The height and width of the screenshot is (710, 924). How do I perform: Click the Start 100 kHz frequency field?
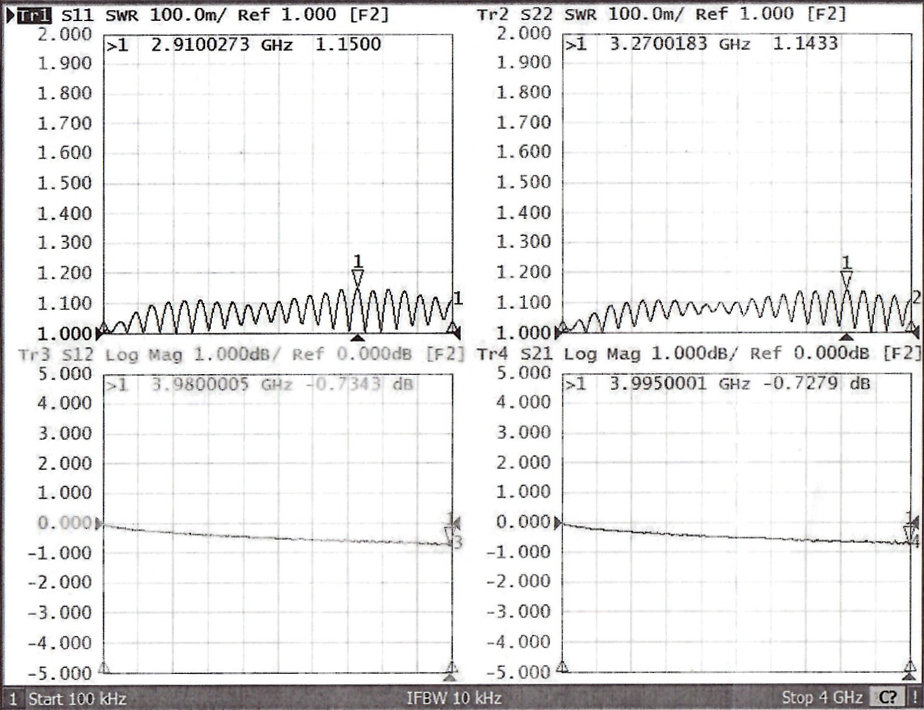tap(76, 698)
